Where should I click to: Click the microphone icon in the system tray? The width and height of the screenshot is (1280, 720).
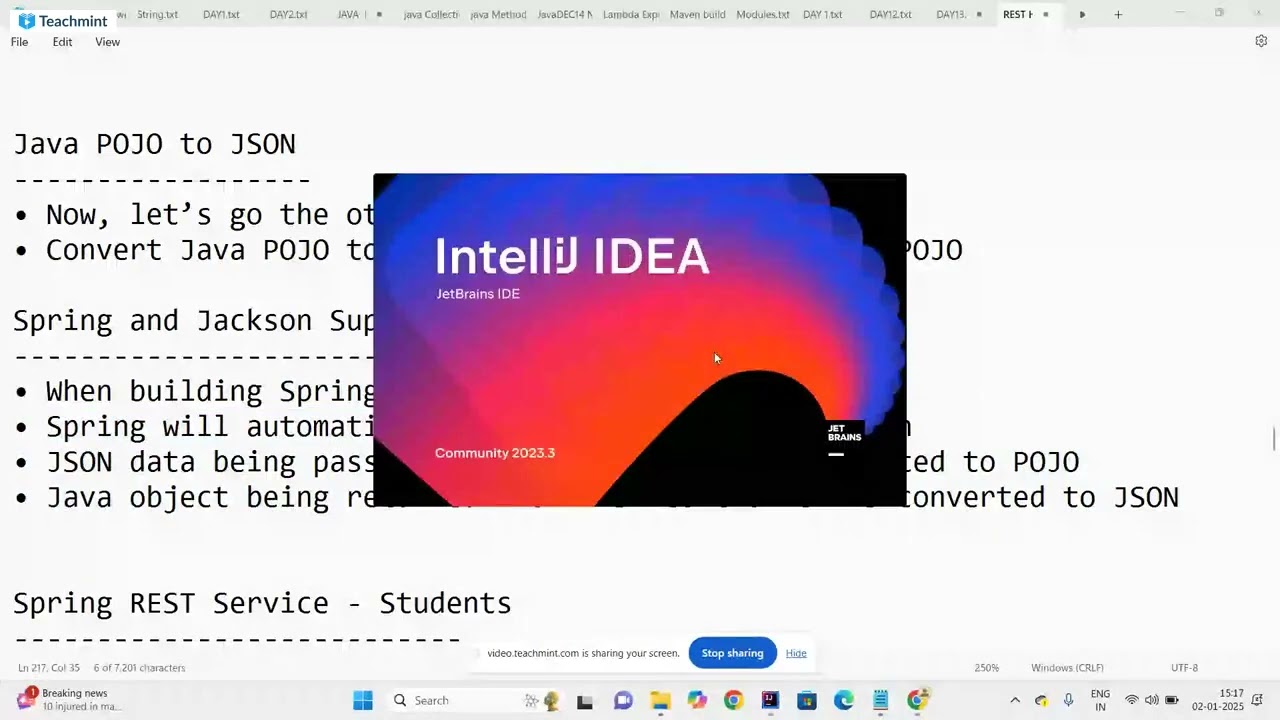tap(1069, 700)
